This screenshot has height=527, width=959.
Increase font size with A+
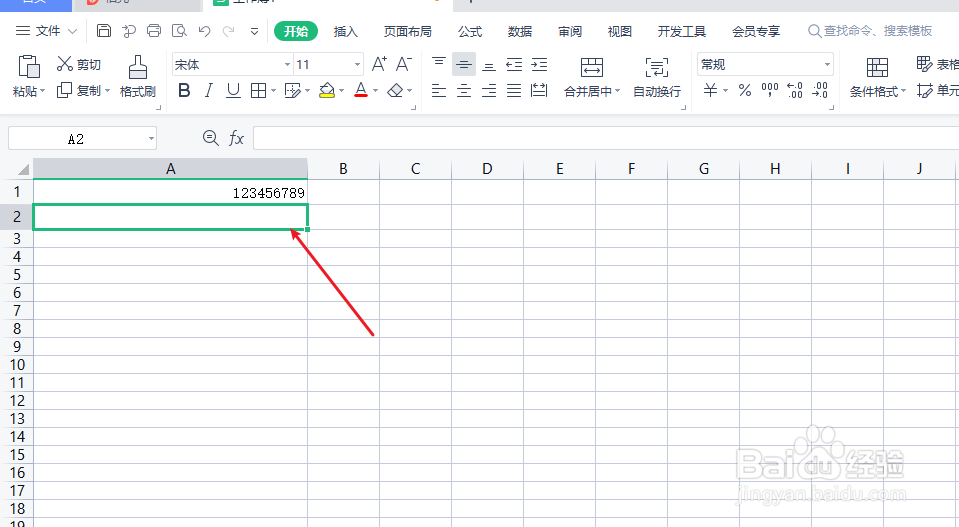click(x=379, y=64)
